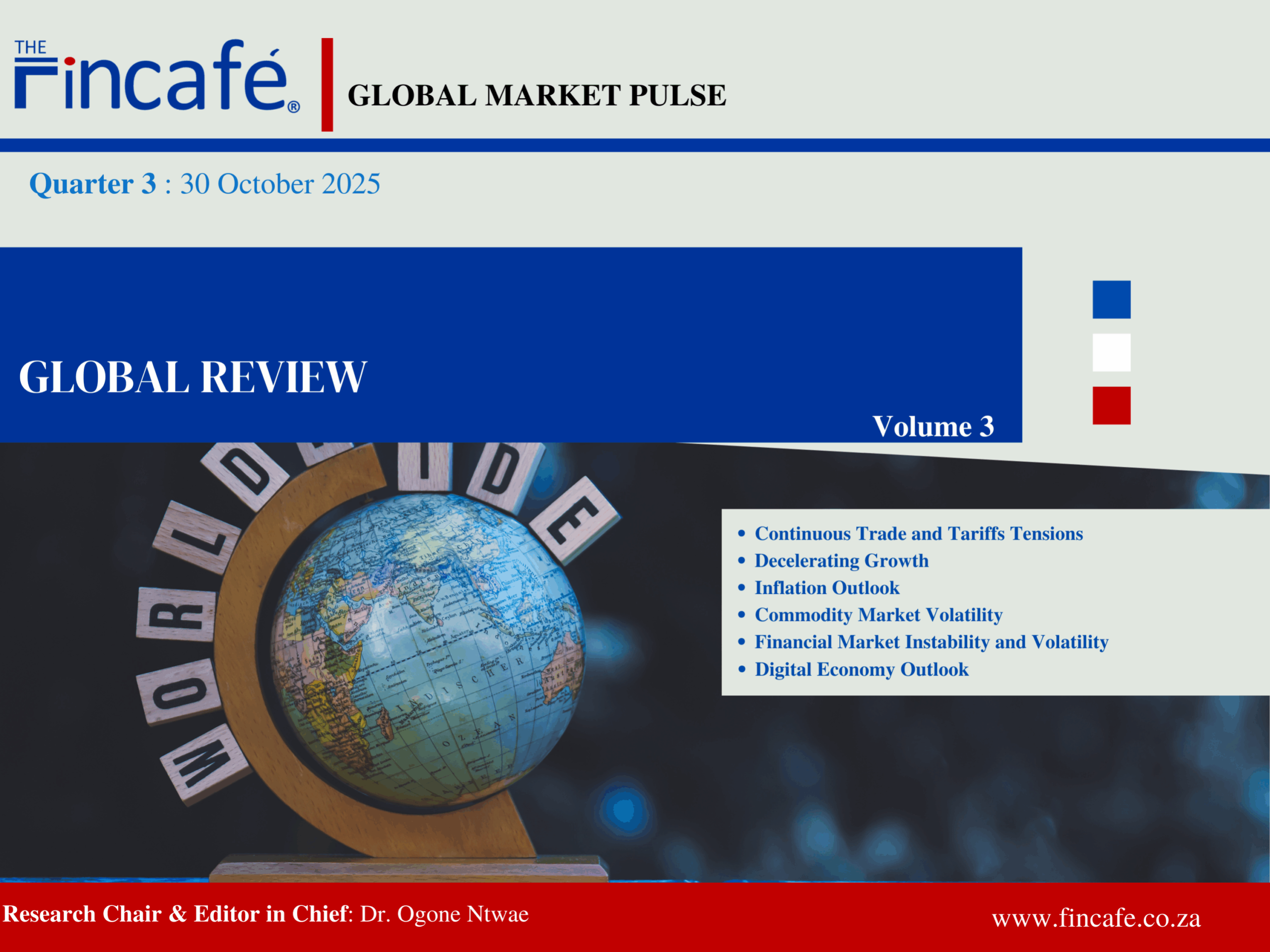Click the globe image
1270x952 pixels.
click(x=428, y=651)
